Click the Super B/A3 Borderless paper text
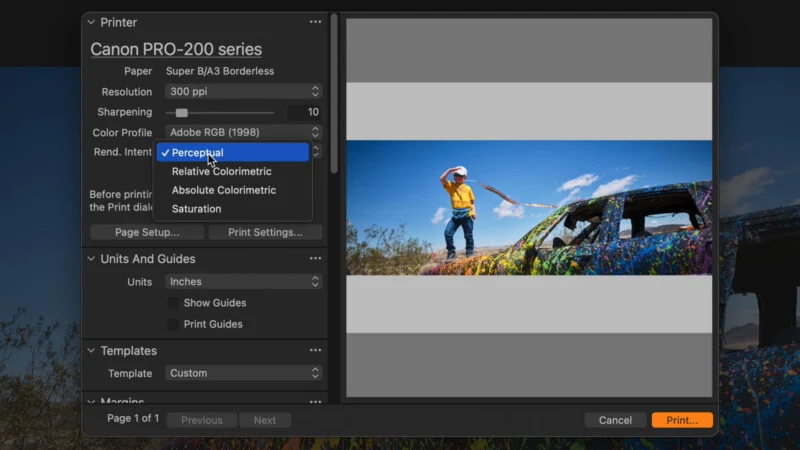This screenshot has width=800, height=450. coord(220,71)
